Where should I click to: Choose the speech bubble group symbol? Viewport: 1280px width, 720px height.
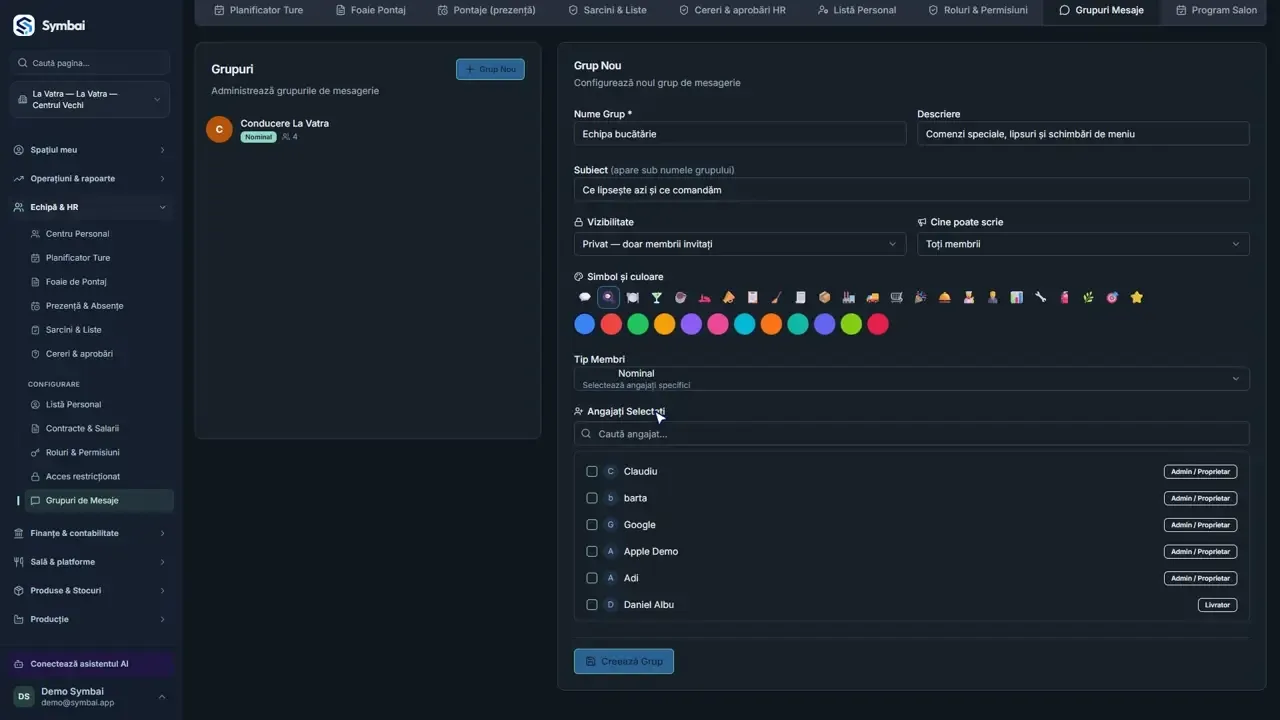click(x=585, y=297)
